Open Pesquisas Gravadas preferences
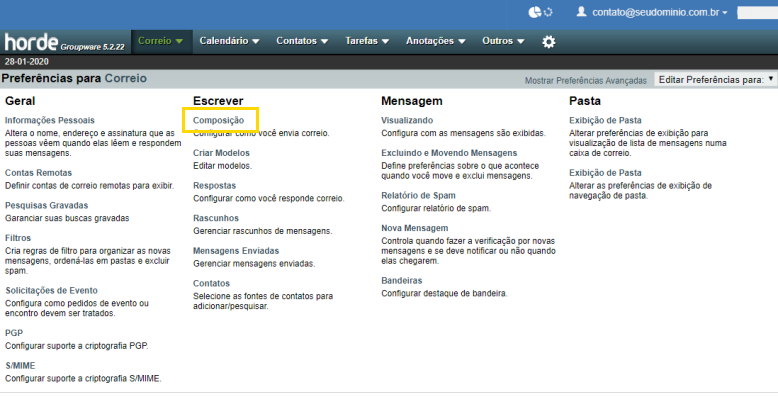Screen dimensions: 778x397 46,205
